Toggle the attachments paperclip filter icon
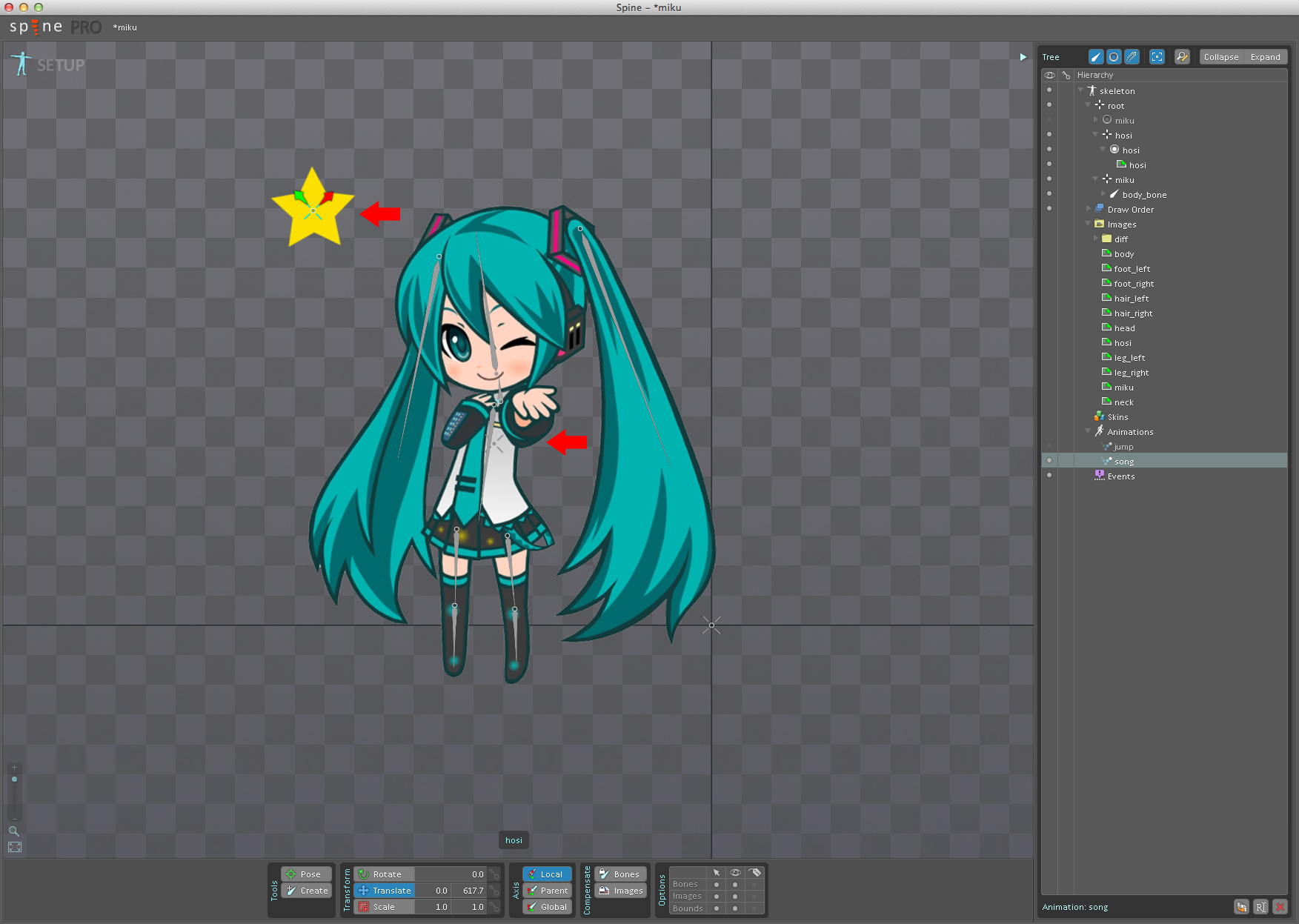This screenshot has height=924, width=1299. pyautogui.click(x=1132, y=57)
